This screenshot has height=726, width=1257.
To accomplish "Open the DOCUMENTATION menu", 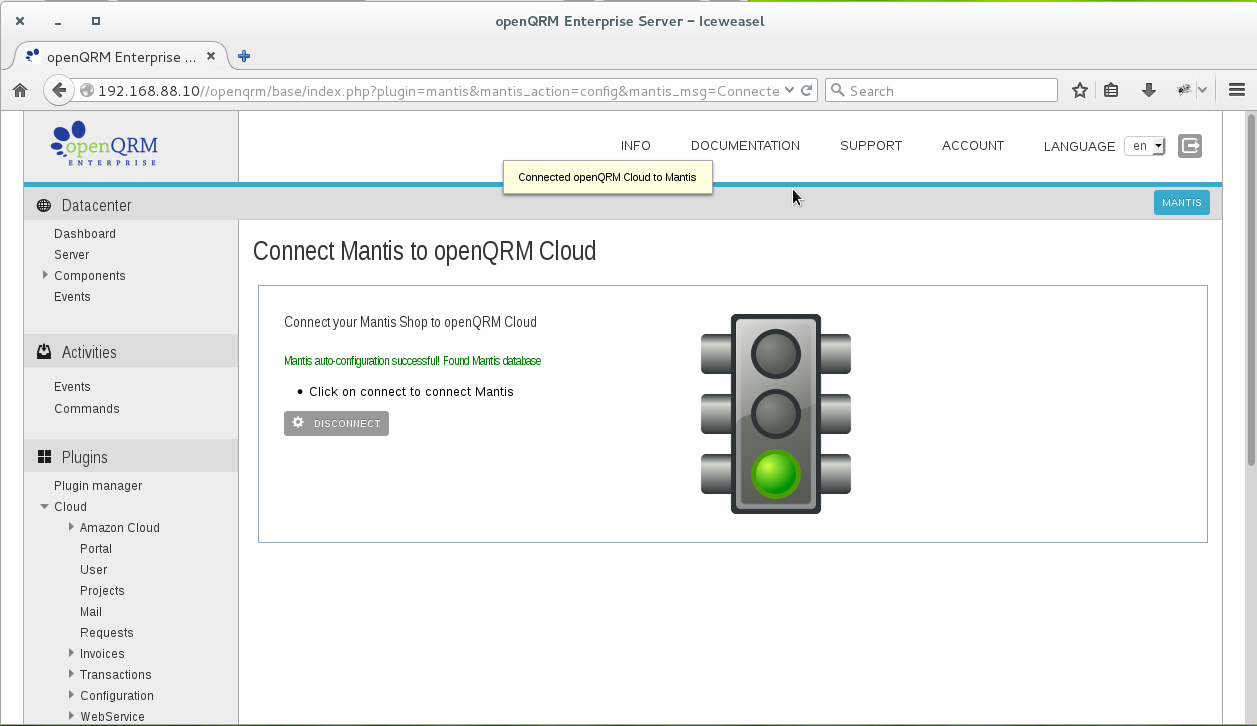I will (x=745, y=146).
